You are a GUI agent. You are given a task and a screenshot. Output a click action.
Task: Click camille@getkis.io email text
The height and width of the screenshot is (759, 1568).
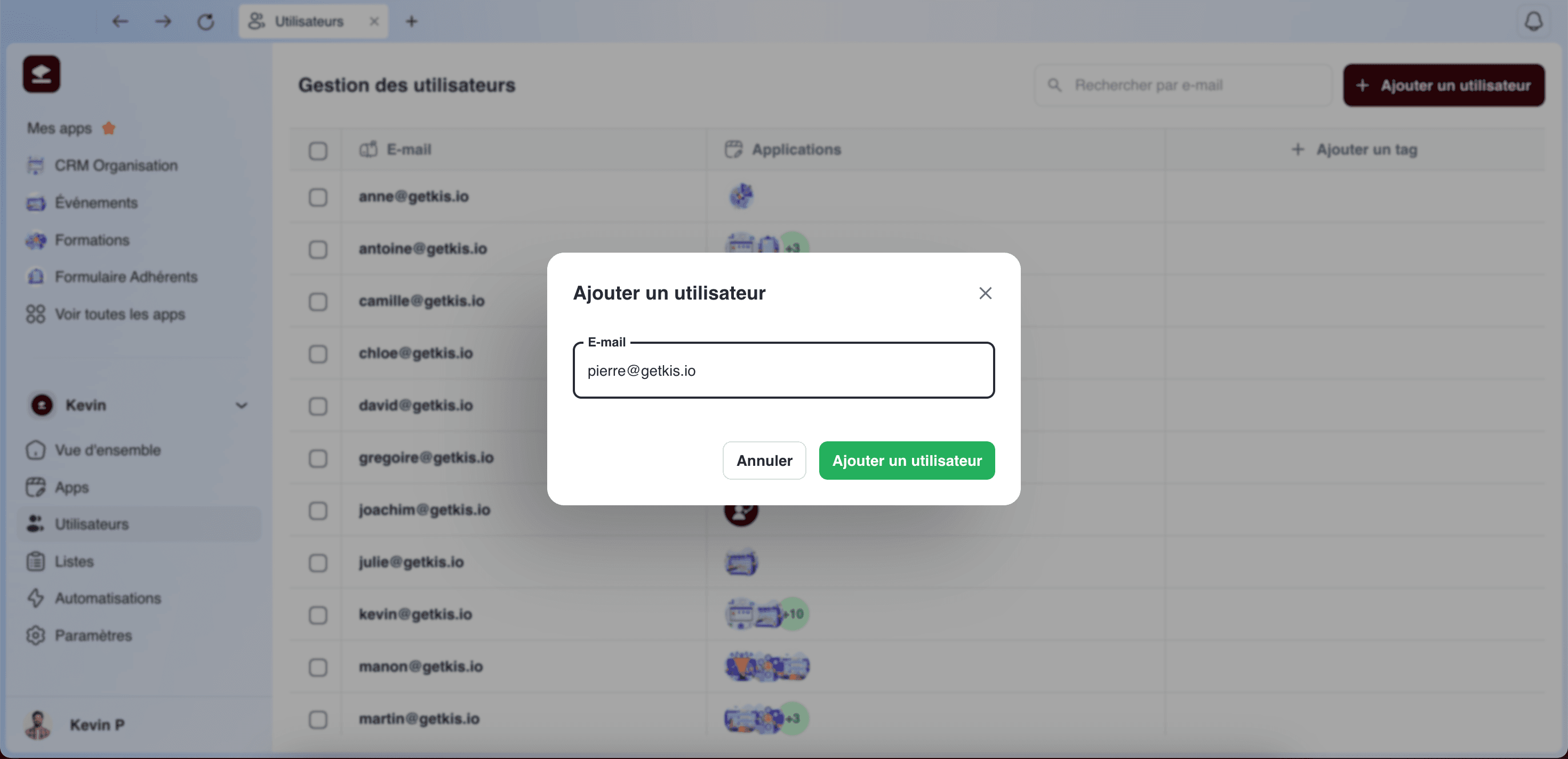421,301
